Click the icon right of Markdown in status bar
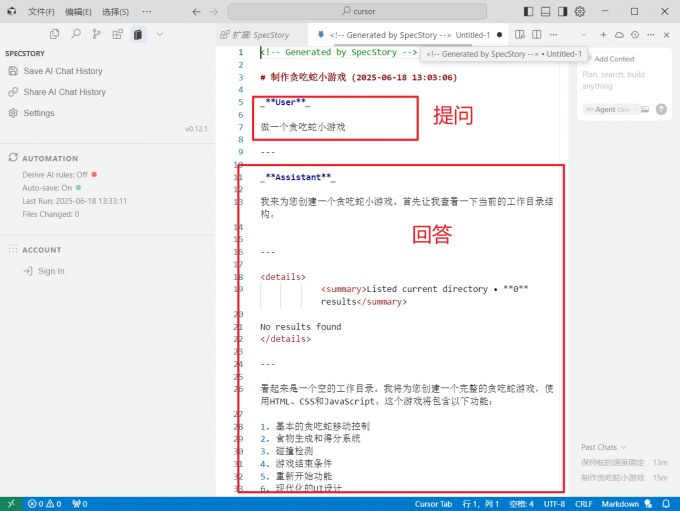Image resolution: width=680 pixels, height=511 pixels. 648,504
